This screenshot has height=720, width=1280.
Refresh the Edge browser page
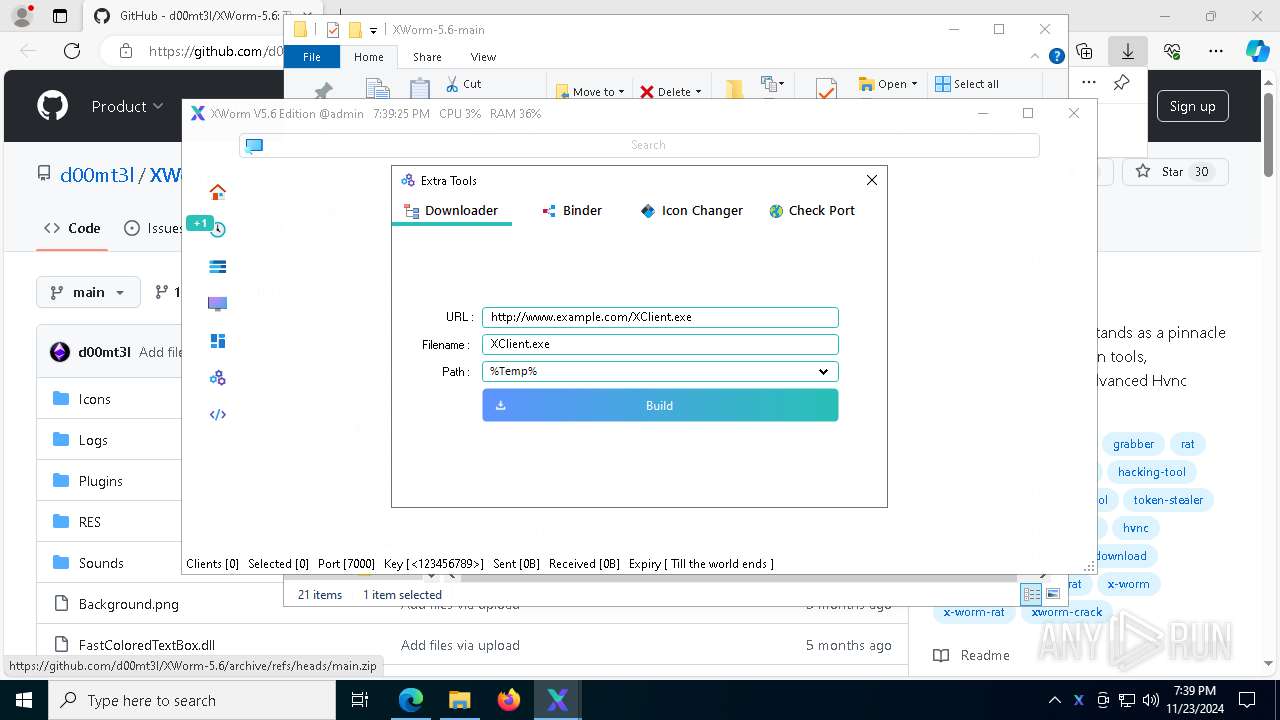(72, 51)
